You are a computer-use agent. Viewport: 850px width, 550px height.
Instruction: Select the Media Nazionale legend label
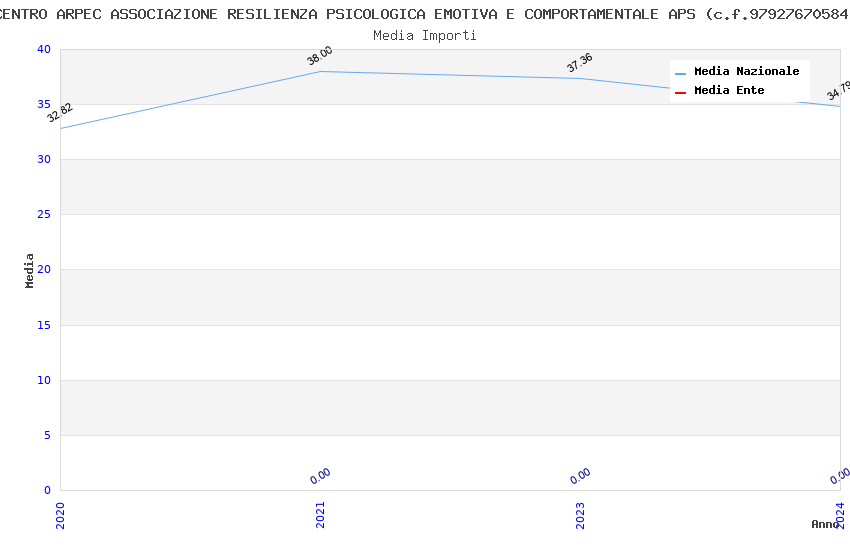coord(746,72)
